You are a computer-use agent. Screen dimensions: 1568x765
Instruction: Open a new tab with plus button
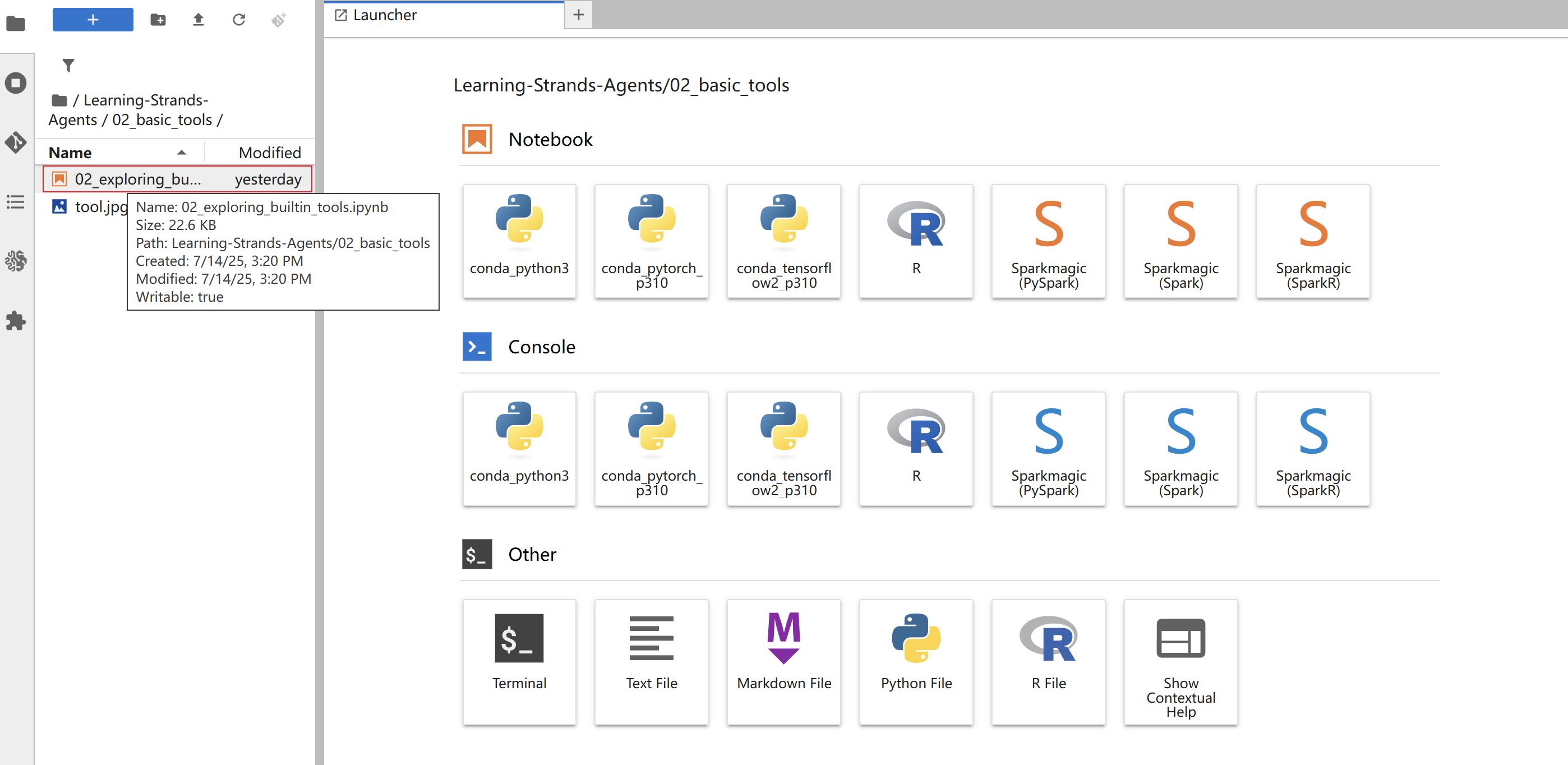point(578,15)
